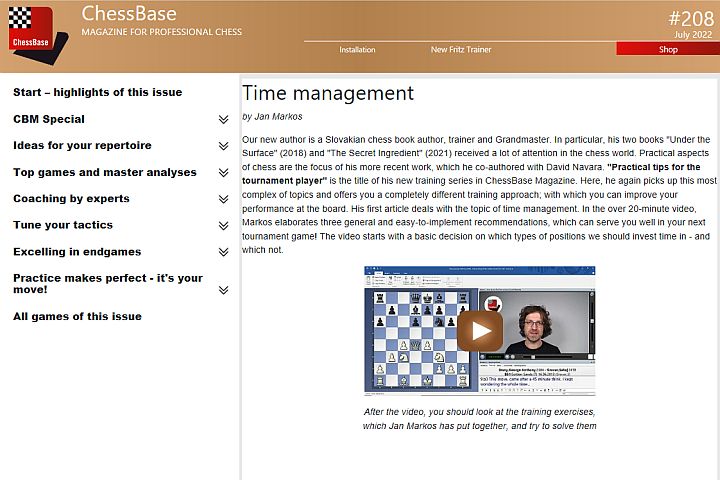Click the ChessBase logo icon
Image resolution: width=720 pixels, height=480 pixels.
(38, 35)
